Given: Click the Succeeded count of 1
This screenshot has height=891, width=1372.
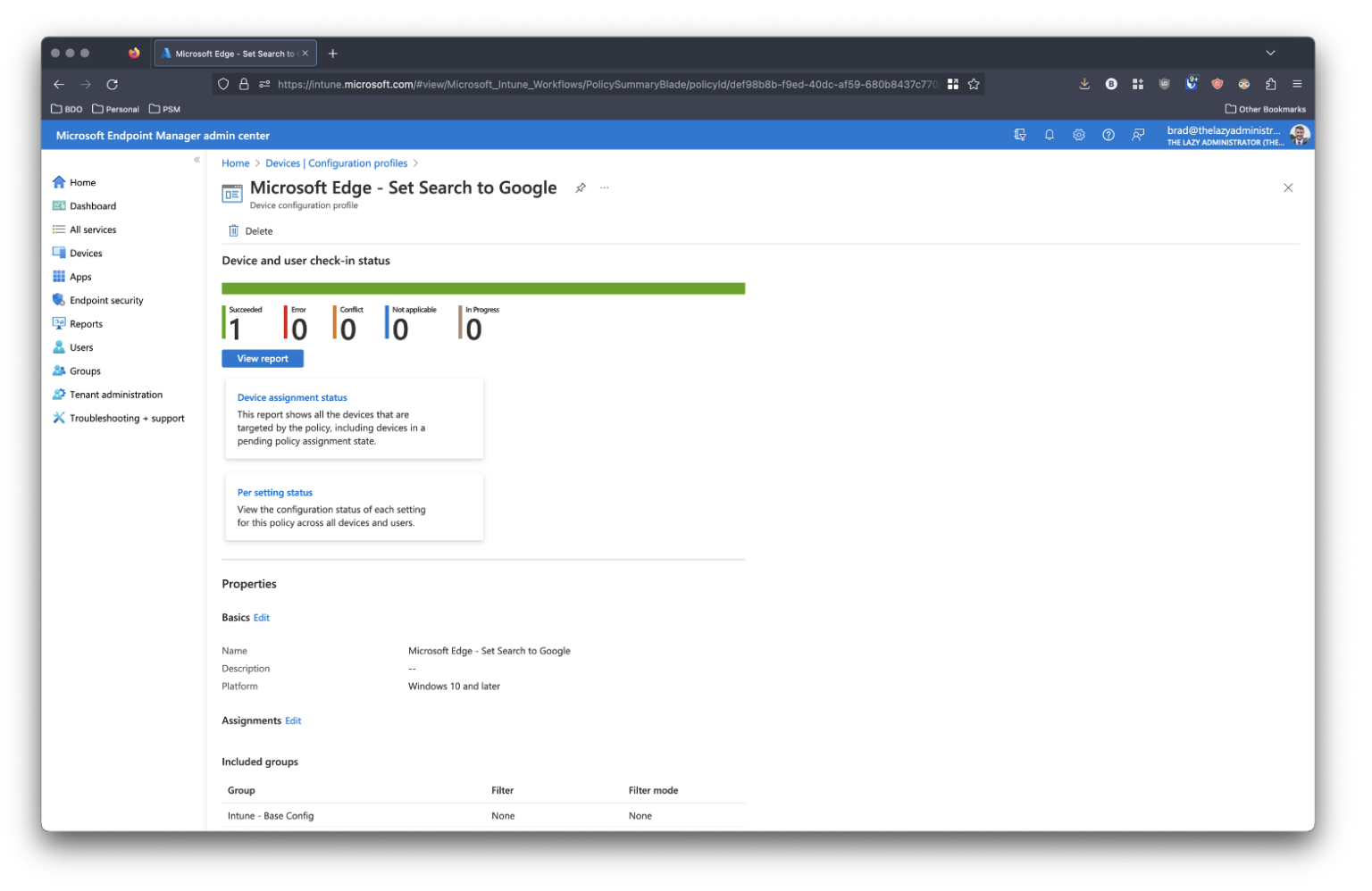Looking at the screenshot, I should tap(235, 329).
